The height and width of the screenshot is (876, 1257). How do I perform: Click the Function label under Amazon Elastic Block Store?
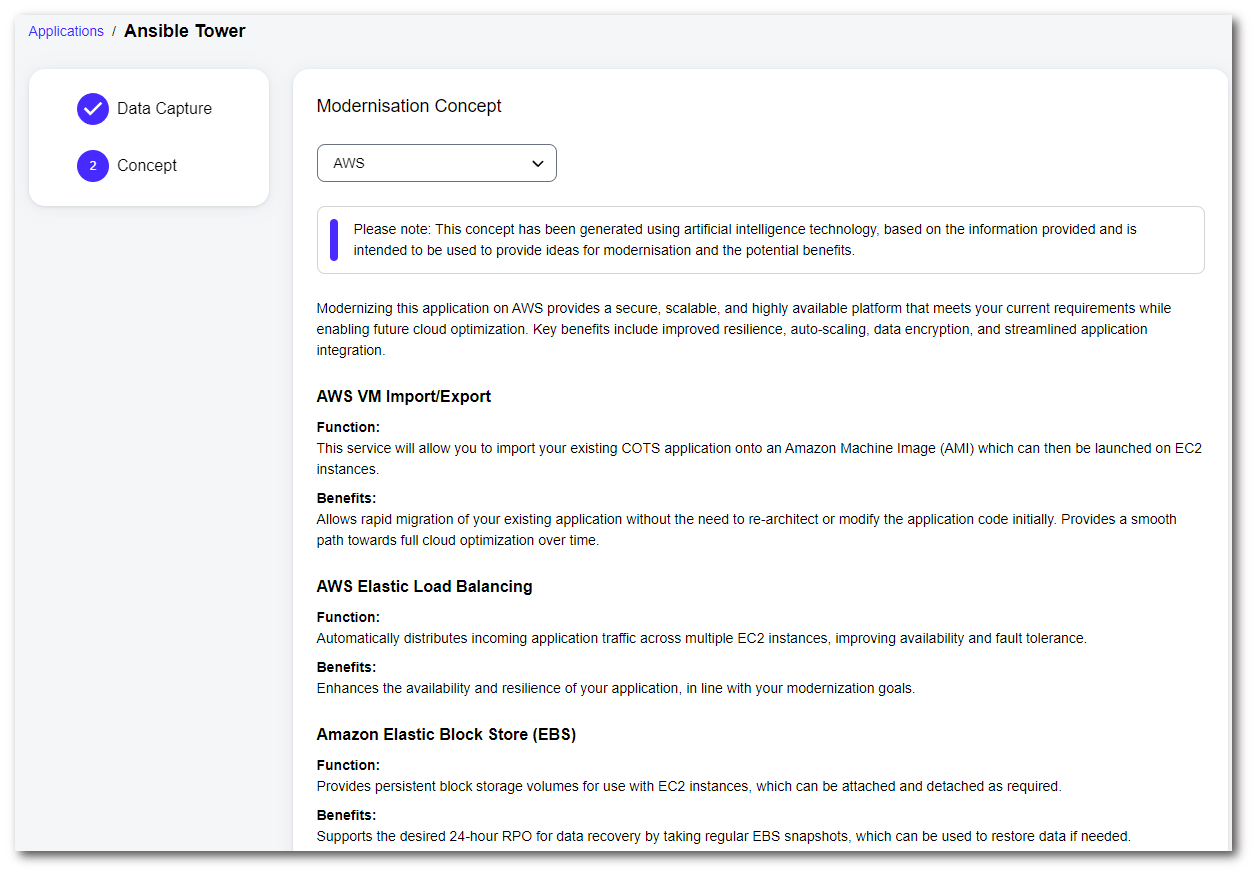[x=348, y=765]
